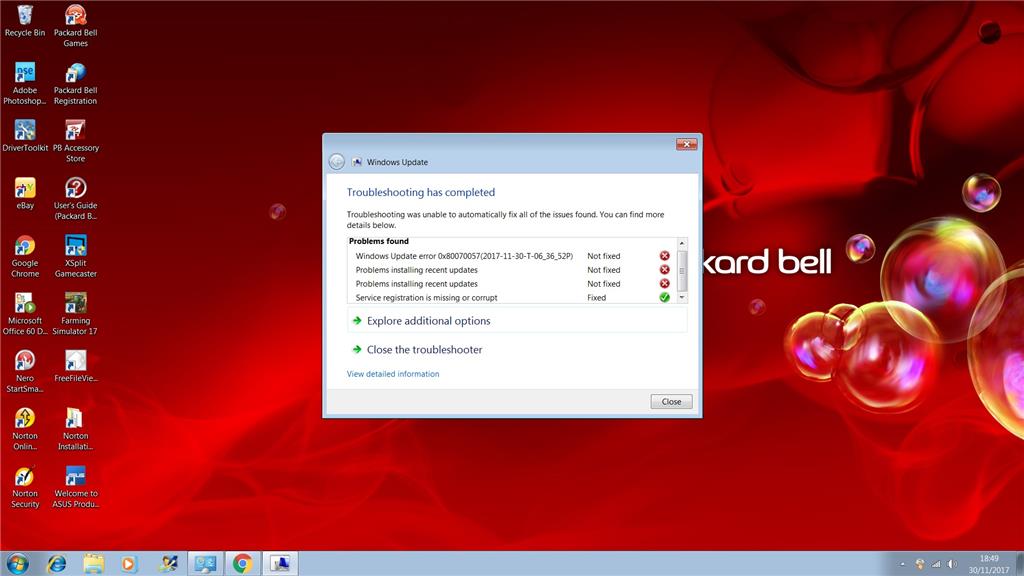
Task: Click Close the troubleshooter option
Action: pos(424,349)
